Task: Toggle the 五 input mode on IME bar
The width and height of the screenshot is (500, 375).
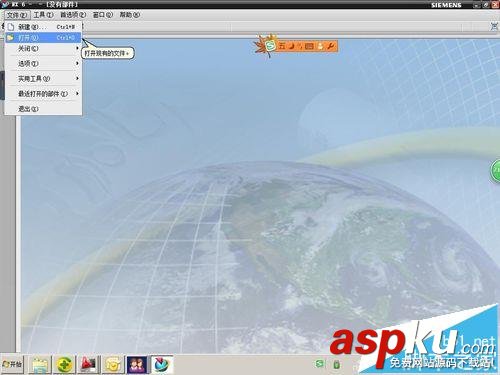Action: coord(282,46)
